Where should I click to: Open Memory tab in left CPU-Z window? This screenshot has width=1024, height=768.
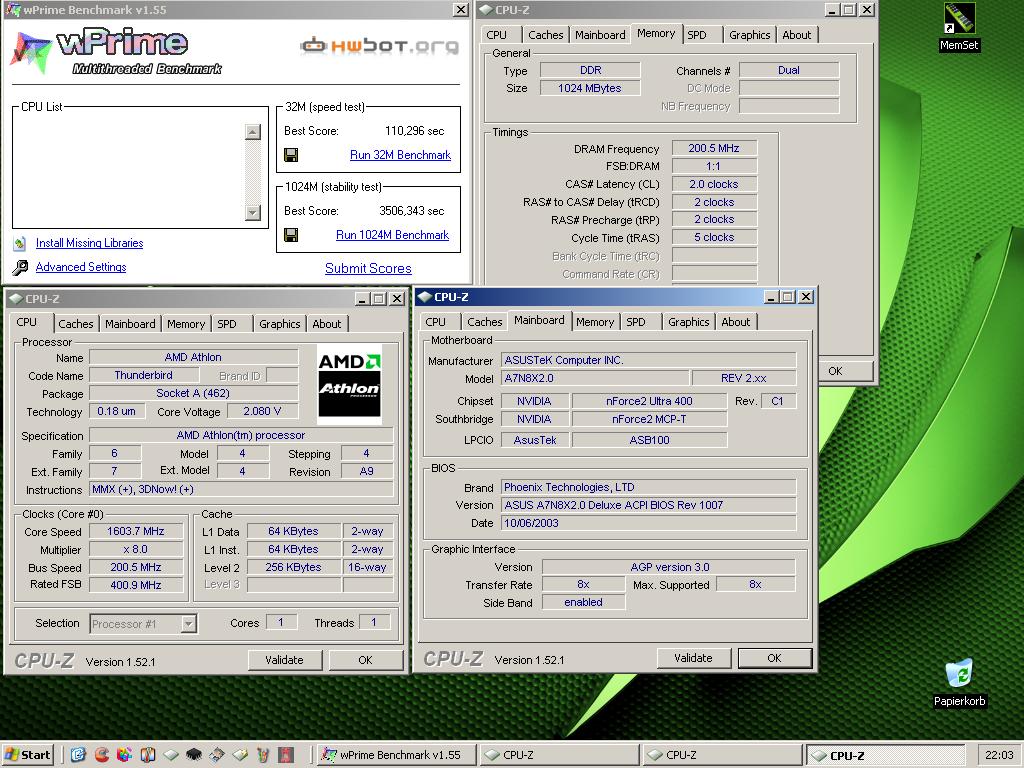click(185, 324)
